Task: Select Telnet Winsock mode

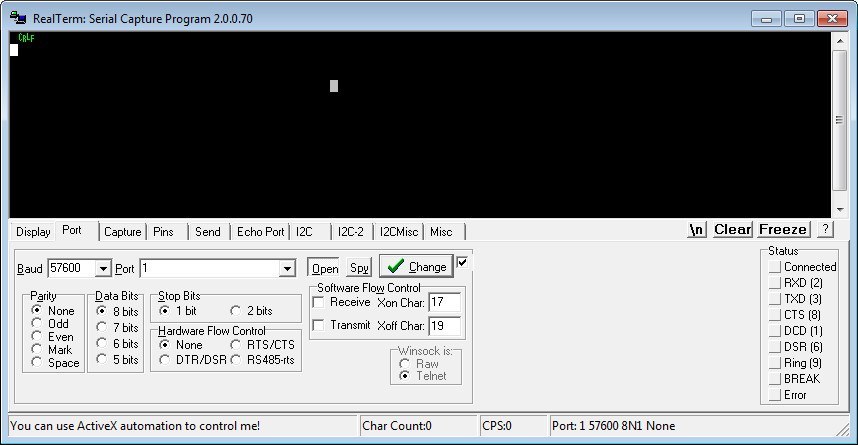Action: point(404,375)
